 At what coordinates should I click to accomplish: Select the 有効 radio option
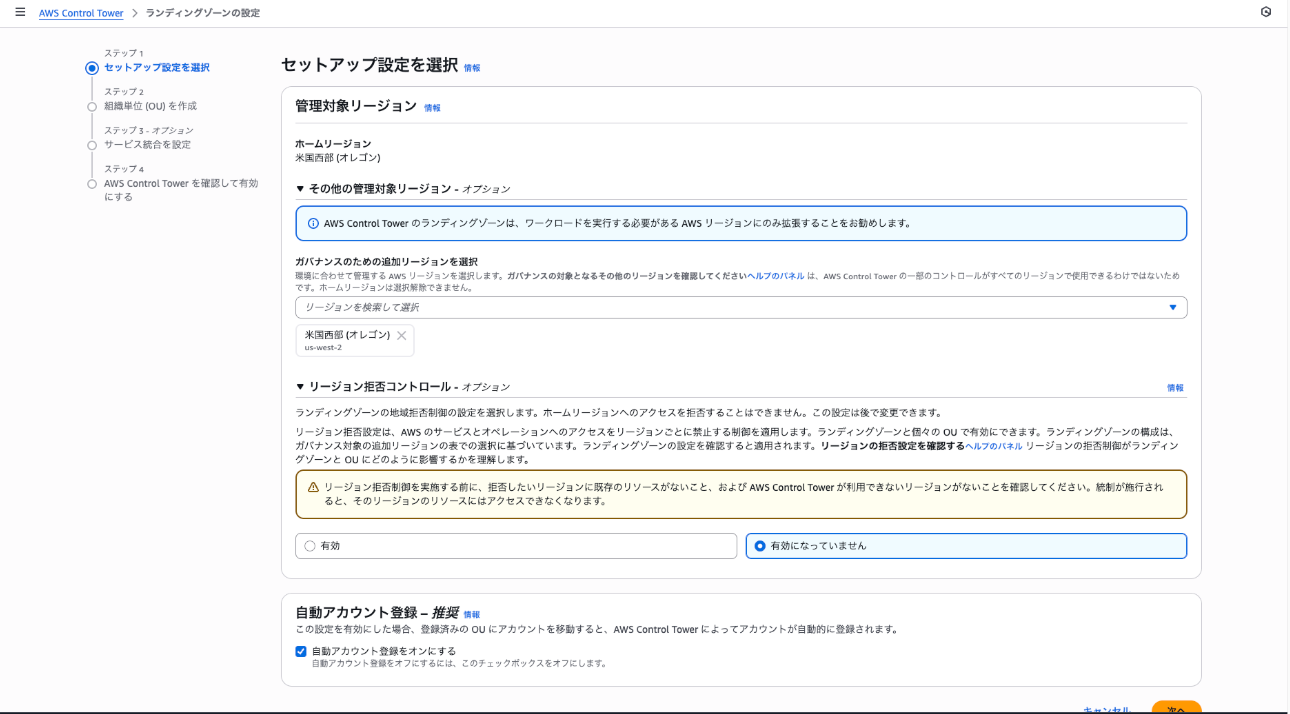(x=310, y=546)
